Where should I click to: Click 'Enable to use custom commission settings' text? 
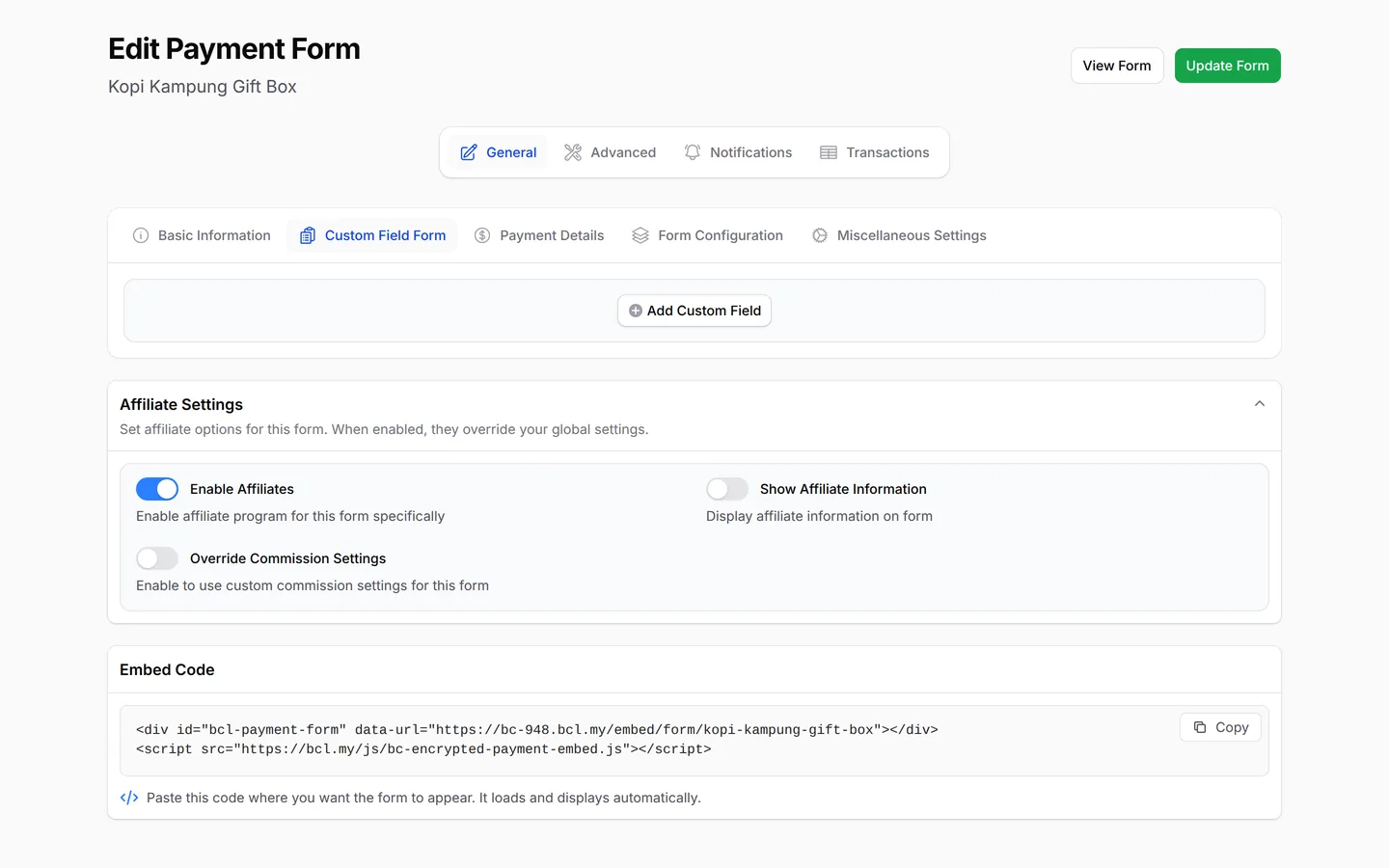(x=313, y=585)
